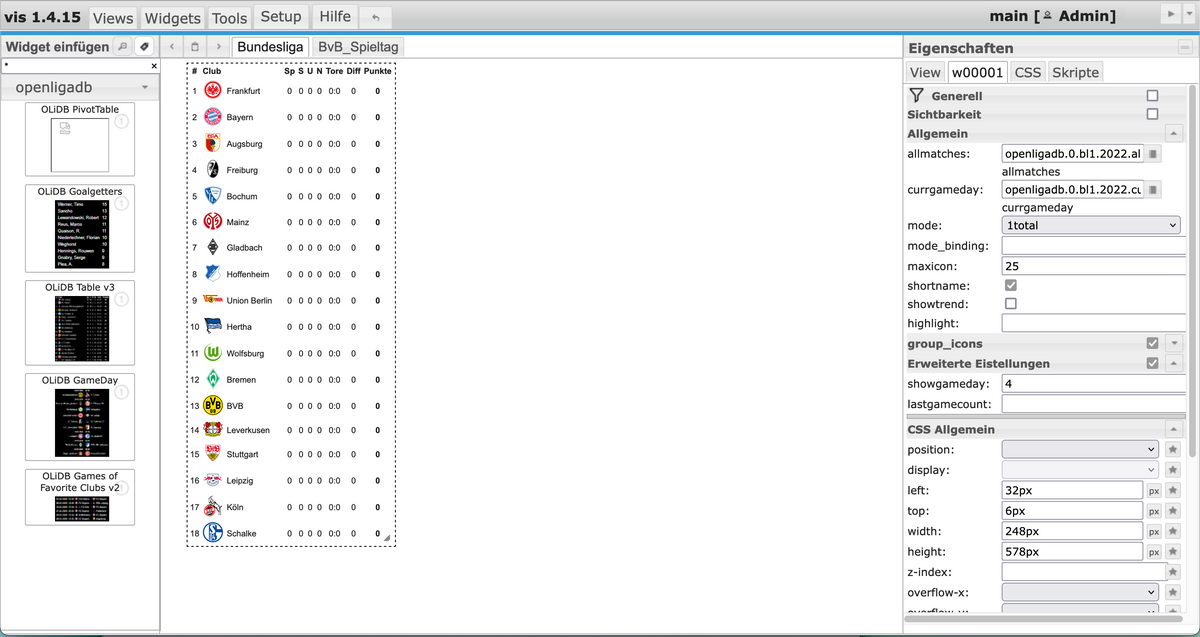Open the Tools menu

tap(229, 18)
